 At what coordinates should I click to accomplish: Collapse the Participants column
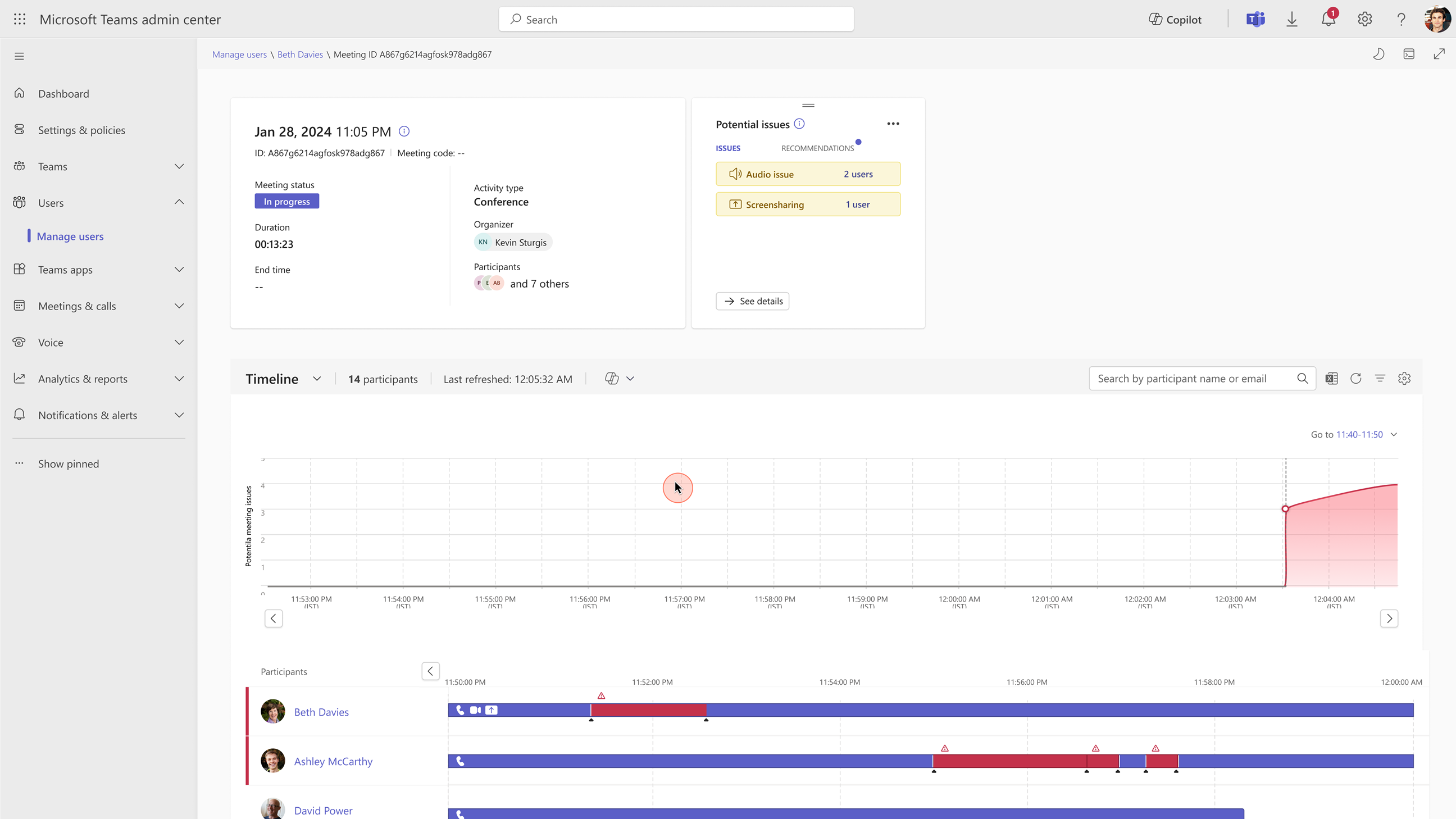coord(431,671)
